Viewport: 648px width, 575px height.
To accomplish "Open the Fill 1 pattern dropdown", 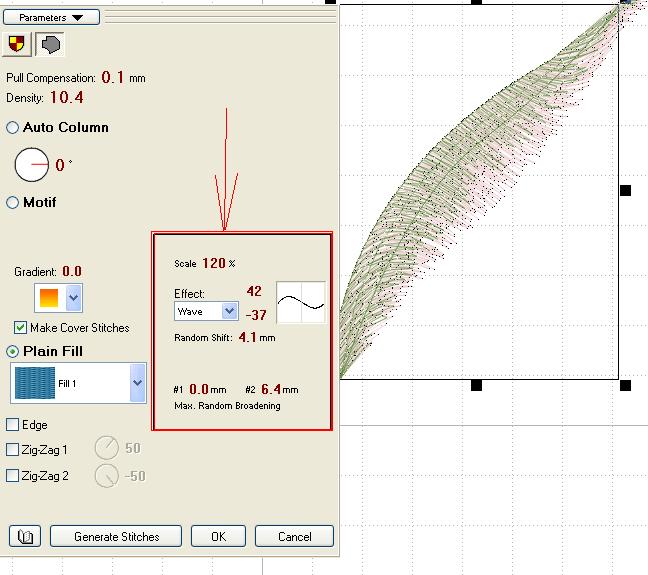I will click(x=137, y=382).
